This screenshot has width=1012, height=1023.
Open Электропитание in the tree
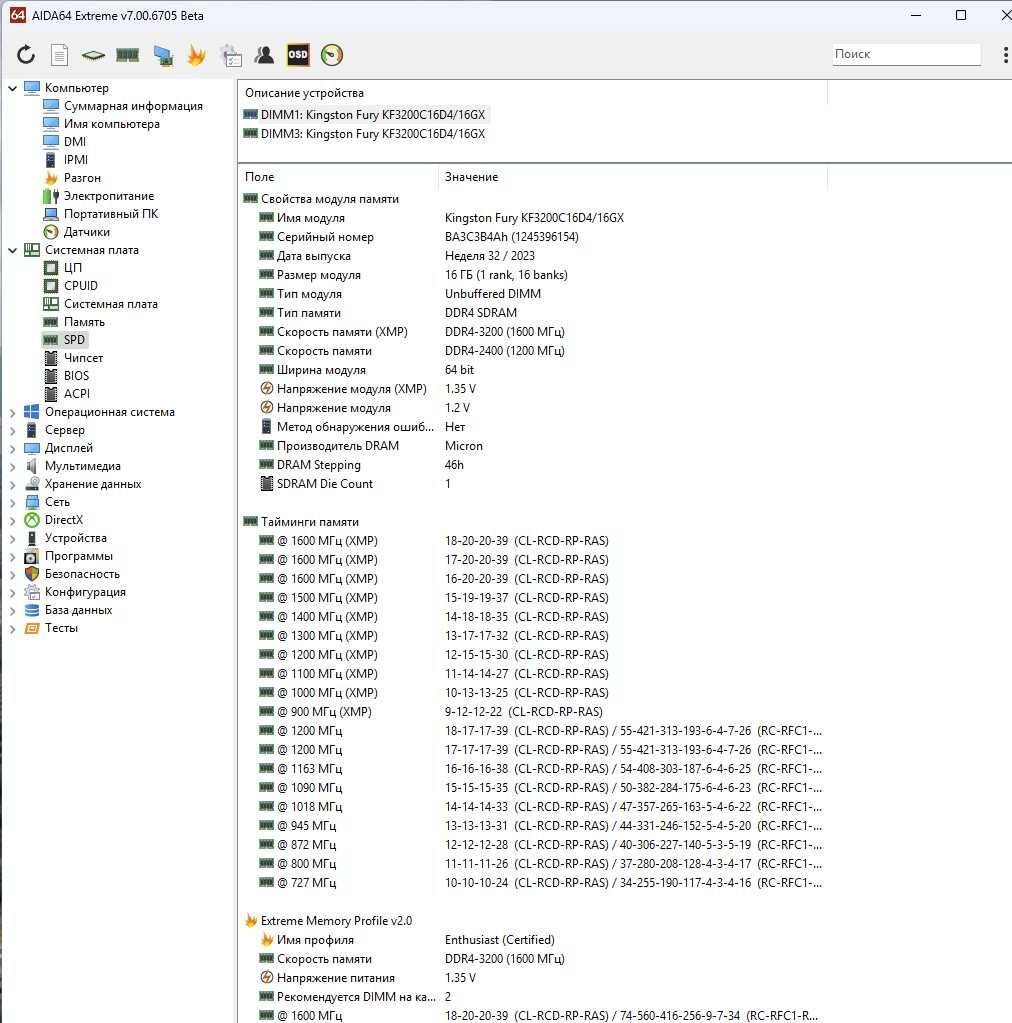click(x=109, y=196)
